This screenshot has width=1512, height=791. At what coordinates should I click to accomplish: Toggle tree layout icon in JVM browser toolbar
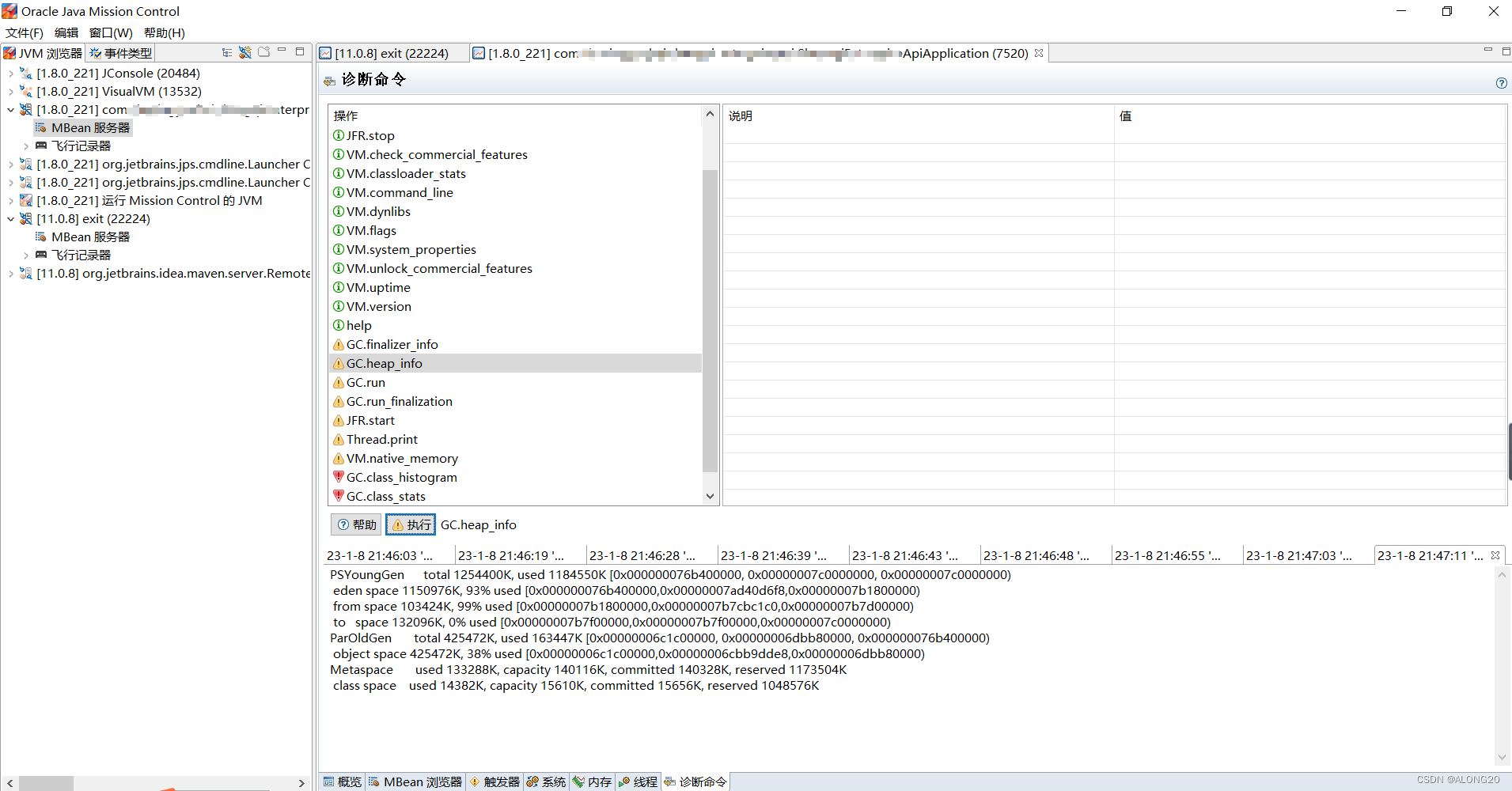(x=227, y=53)
